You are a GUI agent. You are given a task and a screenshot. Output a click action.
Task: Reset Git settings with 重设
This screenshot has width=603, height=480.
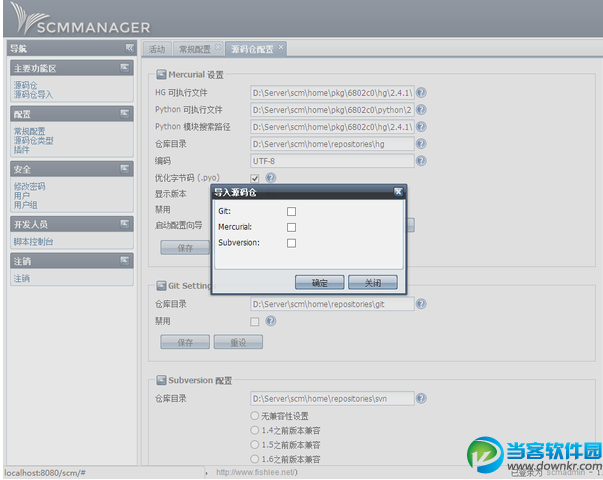point(238,342)
